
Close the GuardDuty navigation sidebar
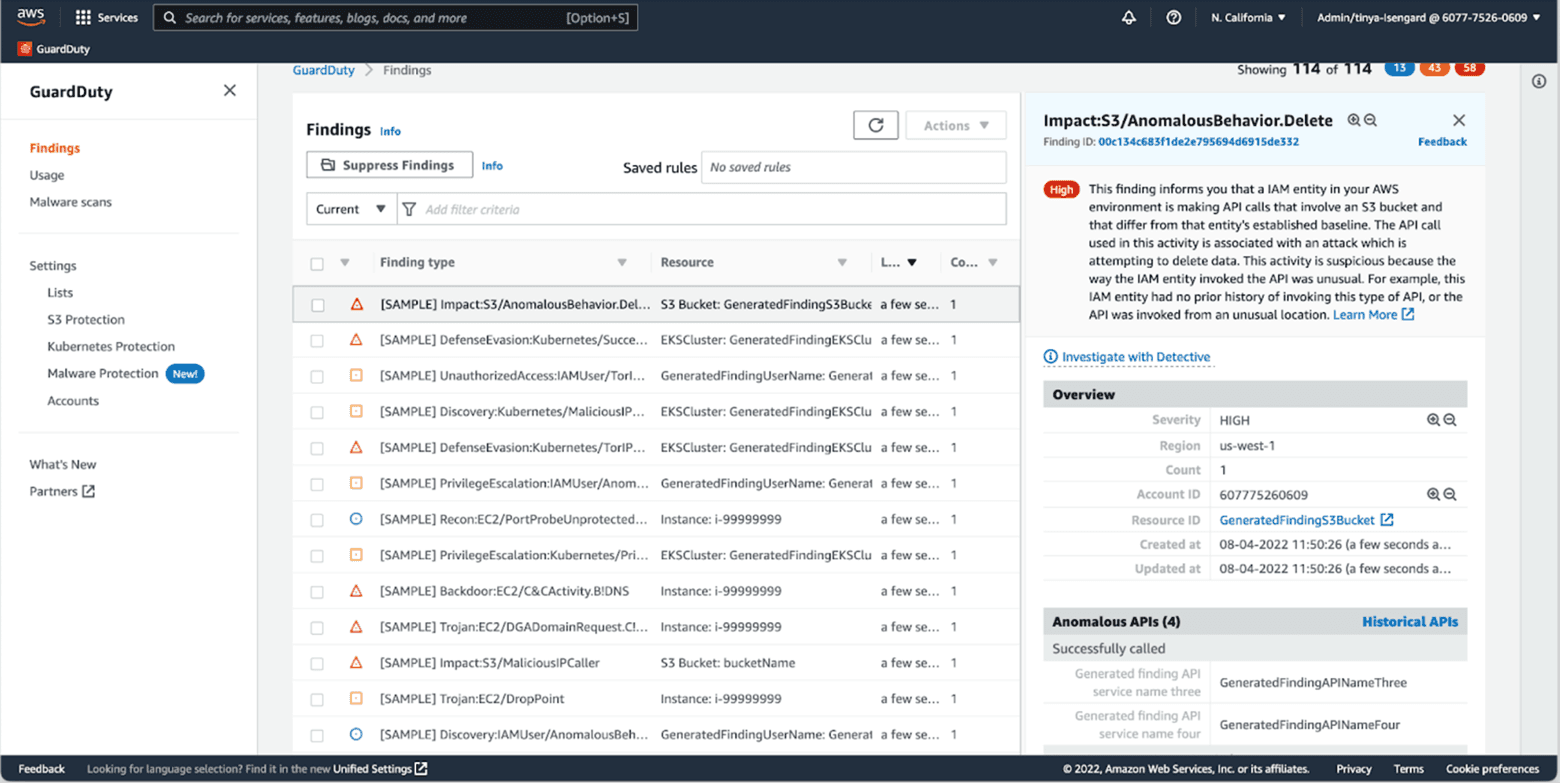click(230, 91)
